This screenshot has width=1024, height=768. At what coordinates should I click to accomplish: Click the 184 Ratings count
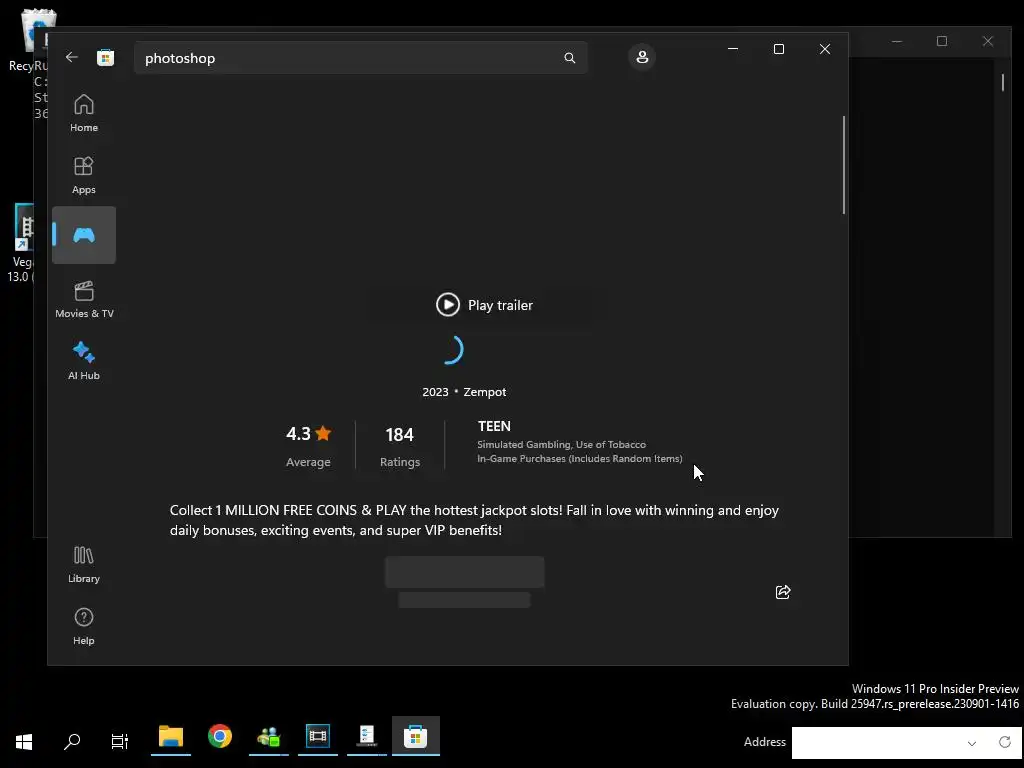[400, 446]
